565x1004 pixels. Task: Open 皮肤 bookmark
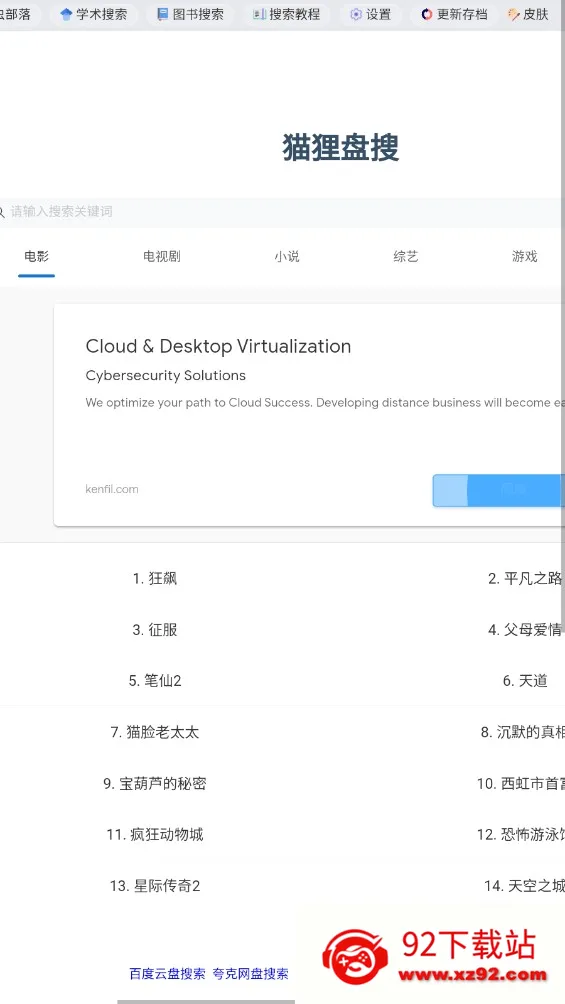coord(529,14)
